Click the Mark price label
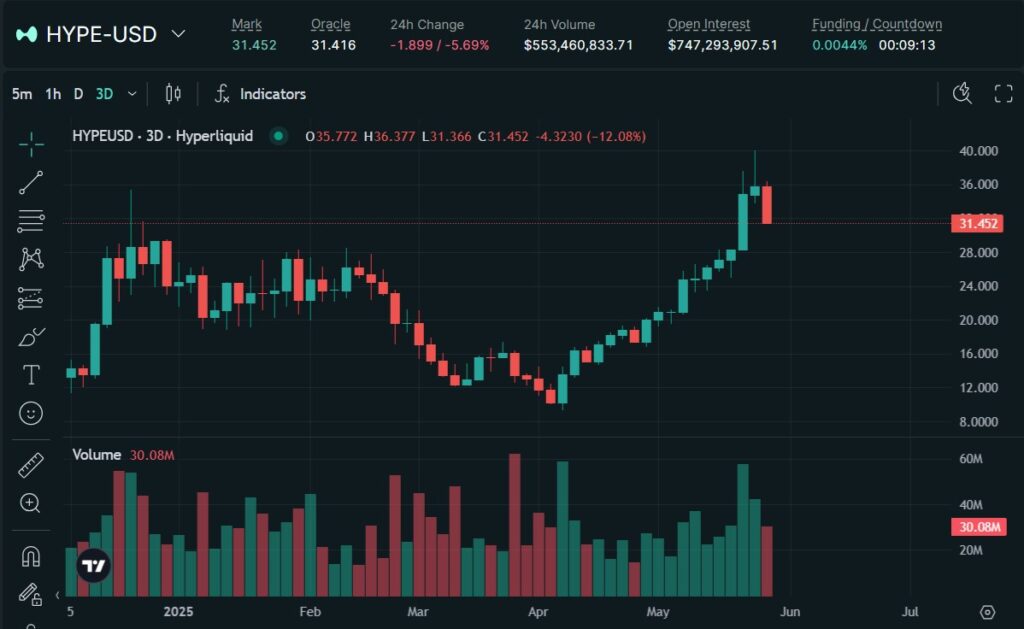 pos(246,24)
